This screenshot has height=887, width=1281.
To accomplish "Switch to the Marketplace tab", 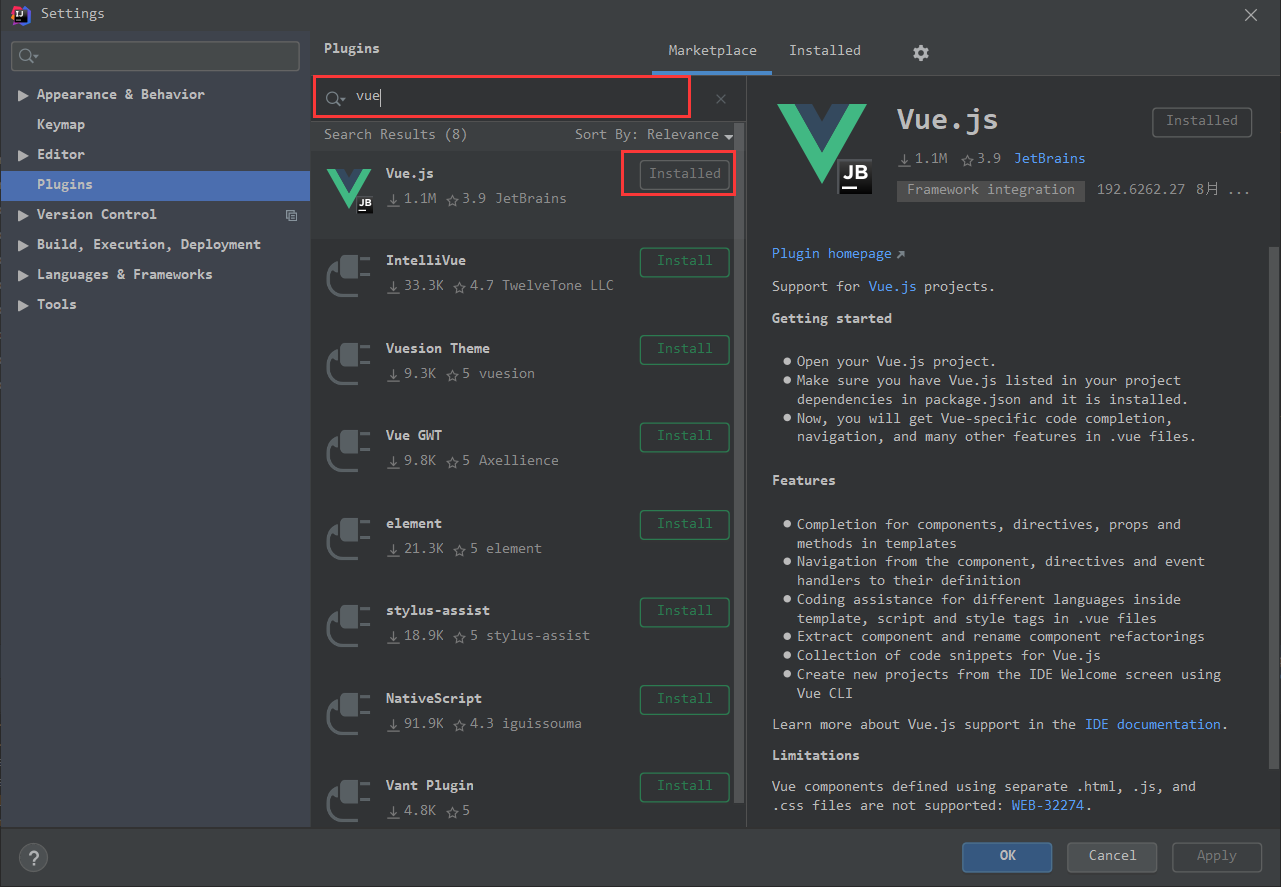I will (712, 51).
